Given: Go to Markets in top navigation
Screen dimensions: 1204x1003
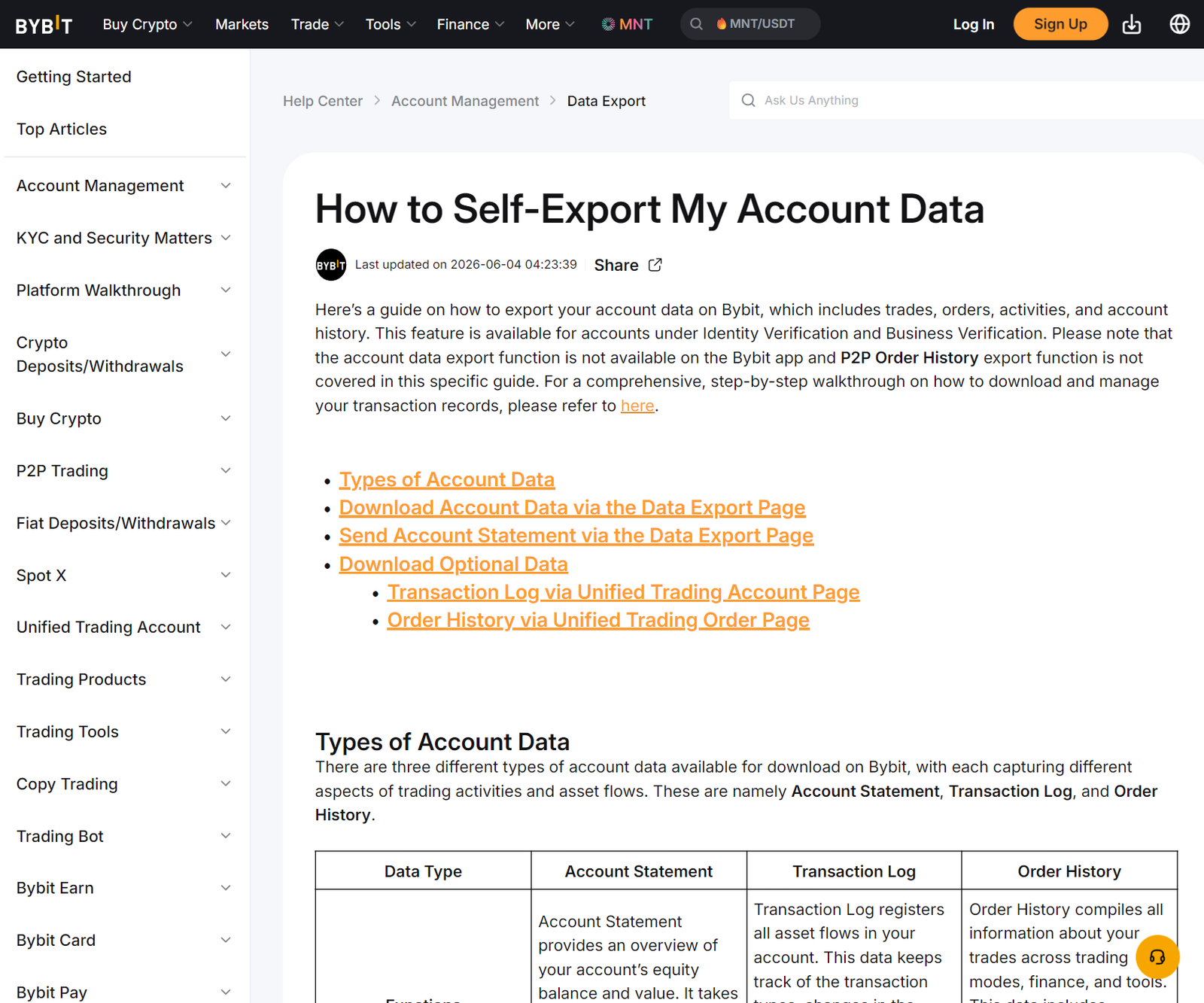Looking at the screenshot, I should click(242, 24).
